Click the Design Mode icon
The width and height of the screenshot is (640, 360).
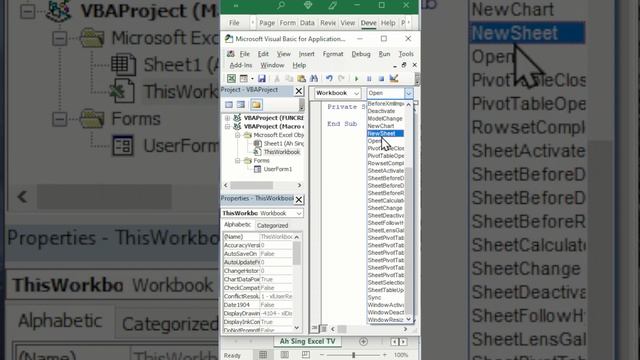pyautogui.click(x=394, y=78)
